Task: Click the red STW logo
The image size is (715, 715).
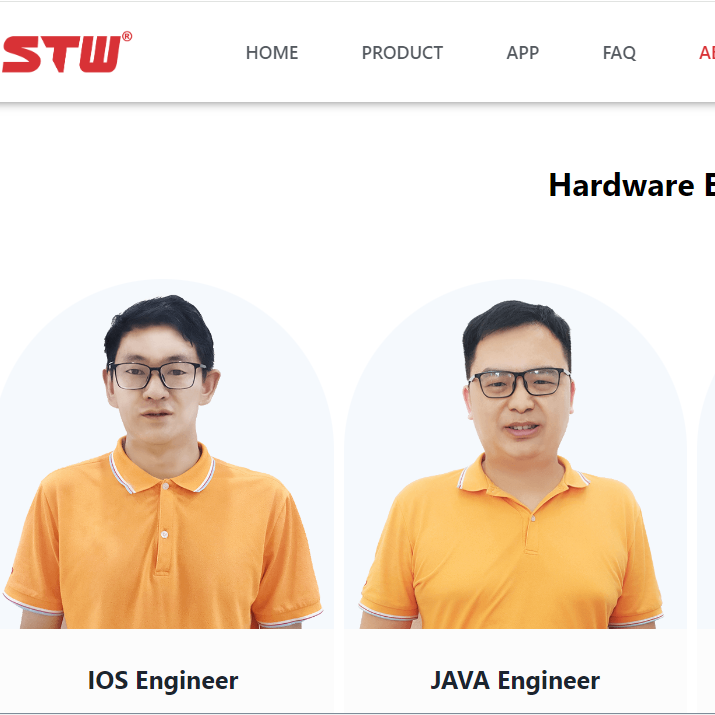Action: tap(62, 54)
